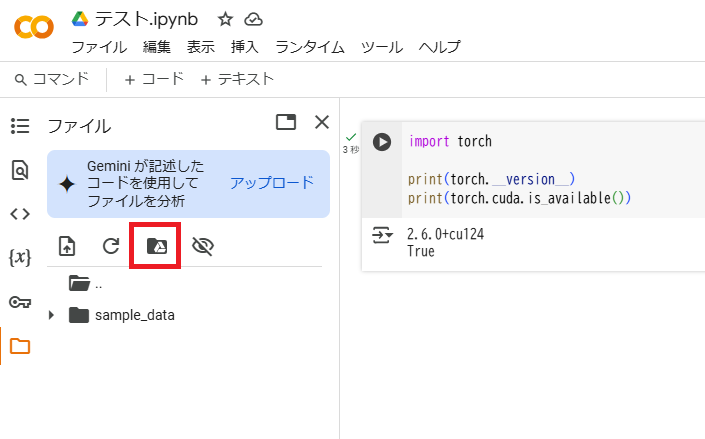Open the table of contents sidebar icon
Image resolution: width=705 pixels, height=439 pixels.
point(20,125)
